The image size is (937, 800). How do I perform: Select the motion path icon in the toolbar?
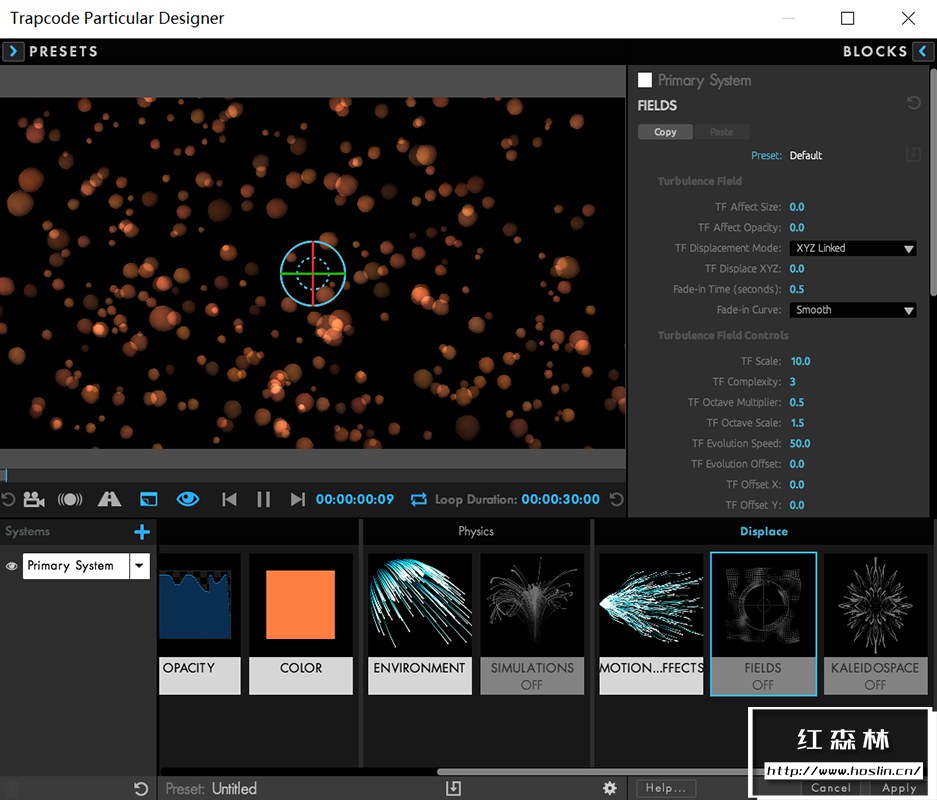click(109, 498)
